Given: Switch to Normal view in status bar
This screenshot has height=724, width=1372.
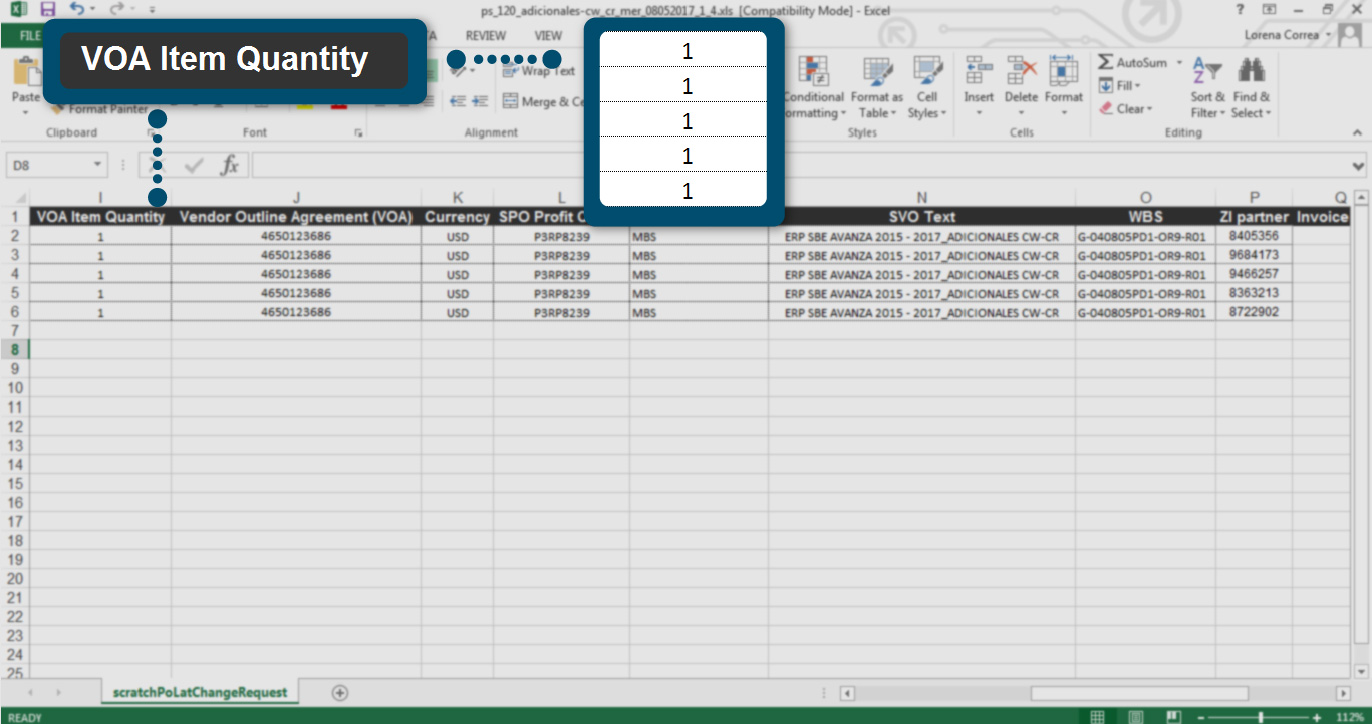Looking at the screenshot, I should (x=1097, y=716).
